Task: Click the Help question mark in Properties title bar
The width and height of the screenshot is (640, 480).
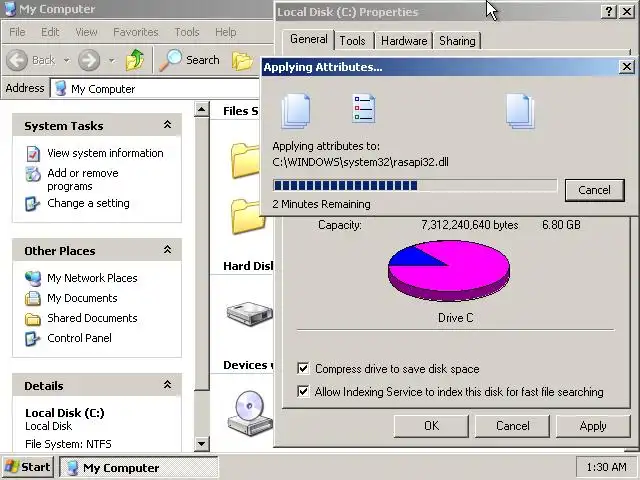Action: 608,11
